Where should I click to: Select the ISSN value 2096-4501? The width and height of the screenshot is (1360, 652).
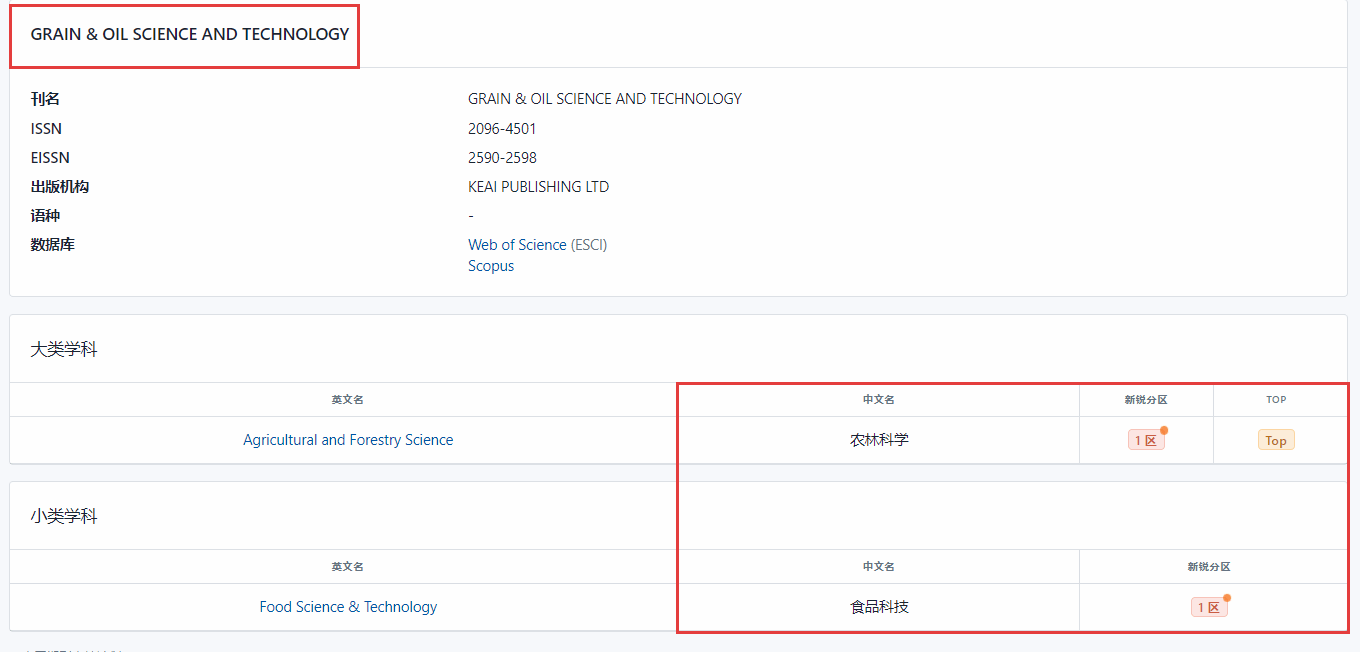click(502, 129)
